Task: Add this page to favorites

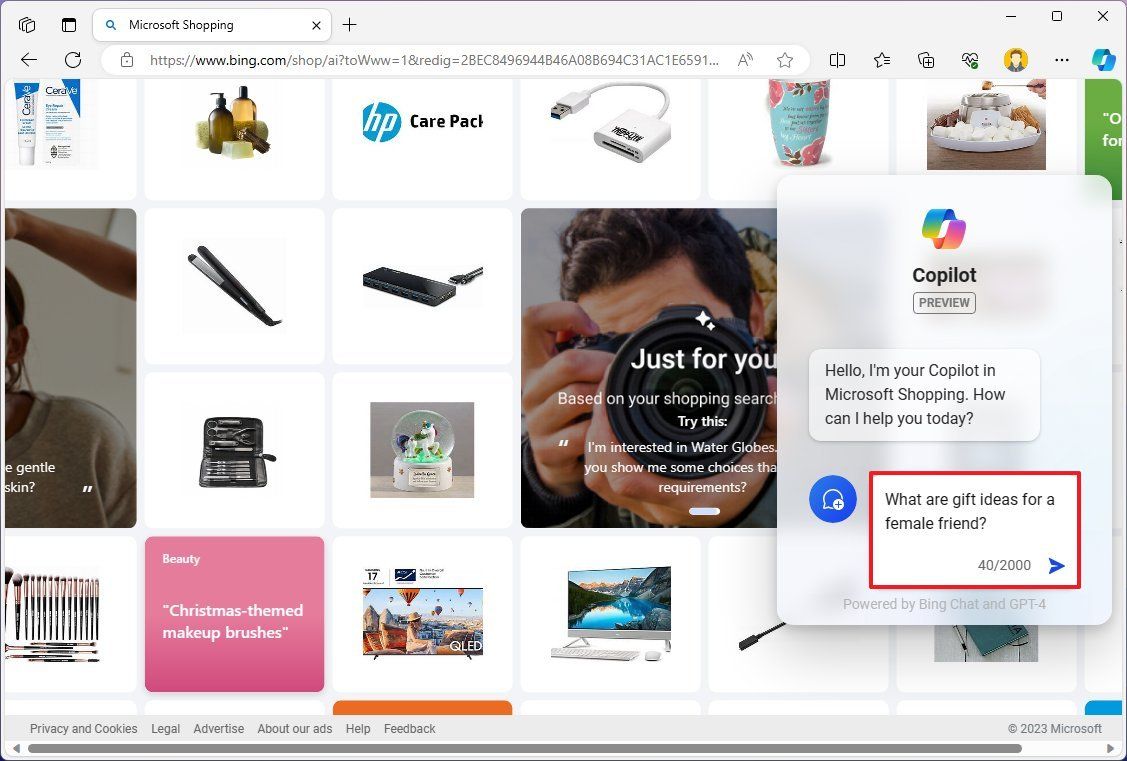Action: [x=786, y=60]
